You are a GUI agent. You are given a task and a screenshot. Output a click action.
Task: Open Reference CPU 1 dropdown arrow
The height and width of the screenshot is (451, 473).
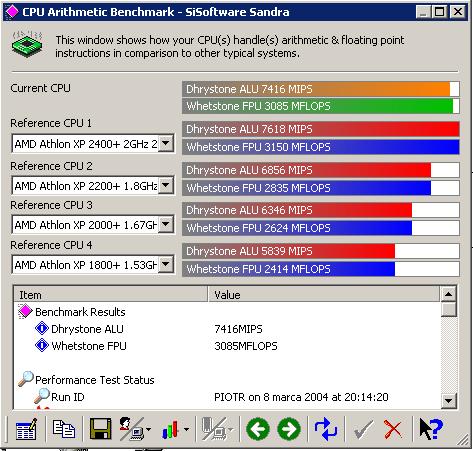[166, 144]
